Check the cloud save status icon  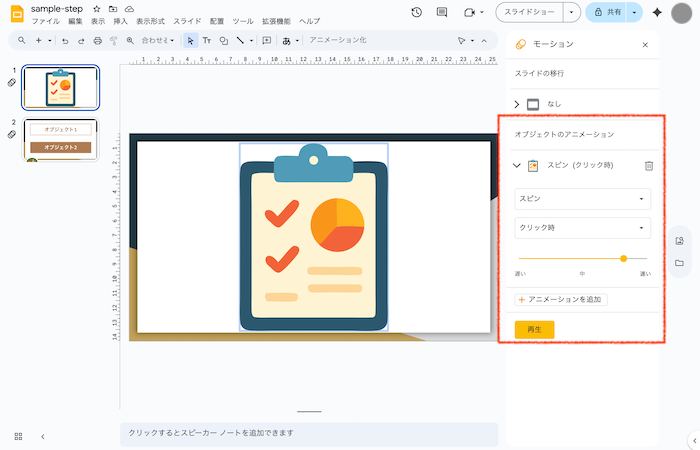coord(129,9)
